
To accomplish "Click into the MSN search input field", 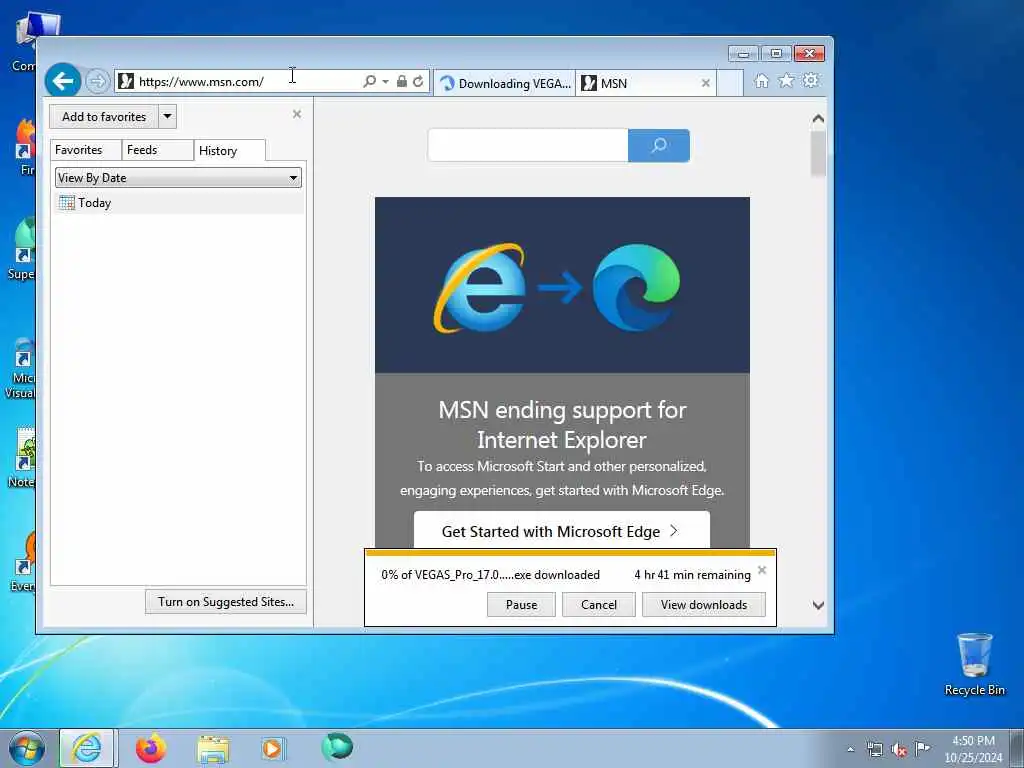I will point(528,145).
